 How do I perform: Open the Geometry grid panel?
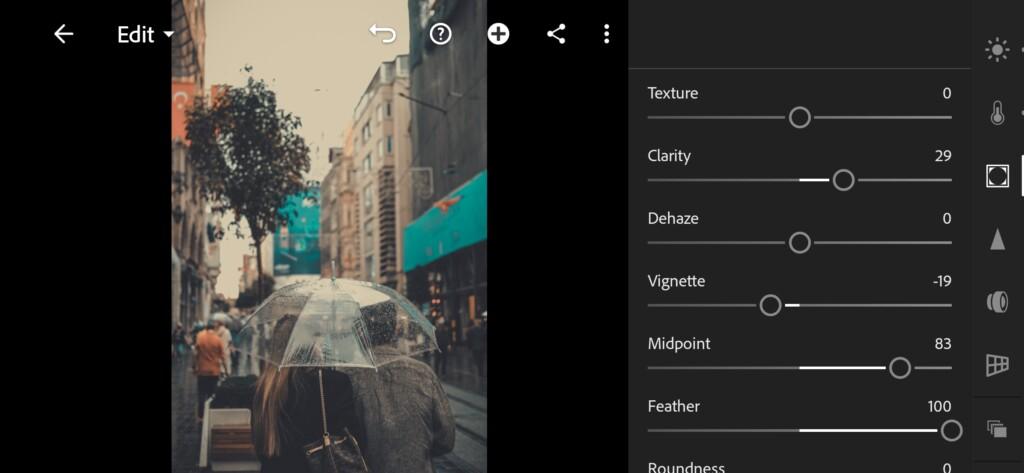pyautogui.click(x=997, y=365)
